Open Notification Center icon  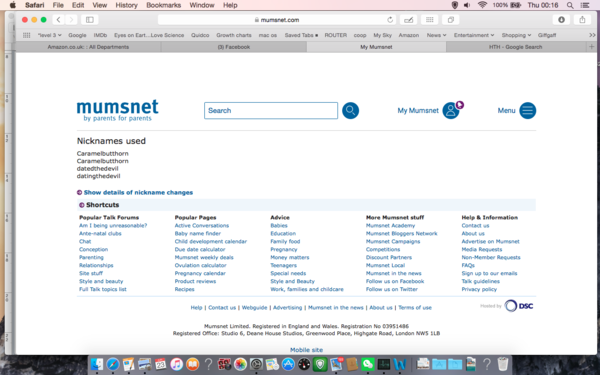[x=585, y=5]
